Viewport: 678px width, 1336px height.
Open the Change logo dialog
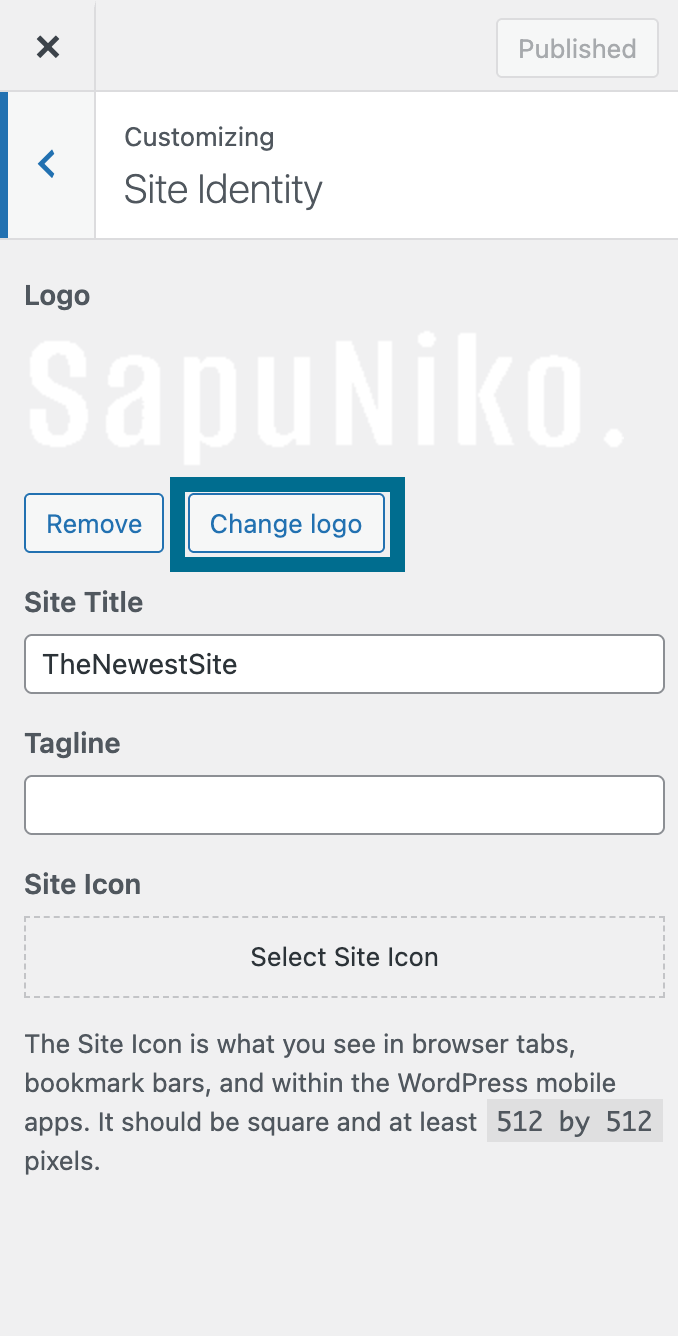286,523
